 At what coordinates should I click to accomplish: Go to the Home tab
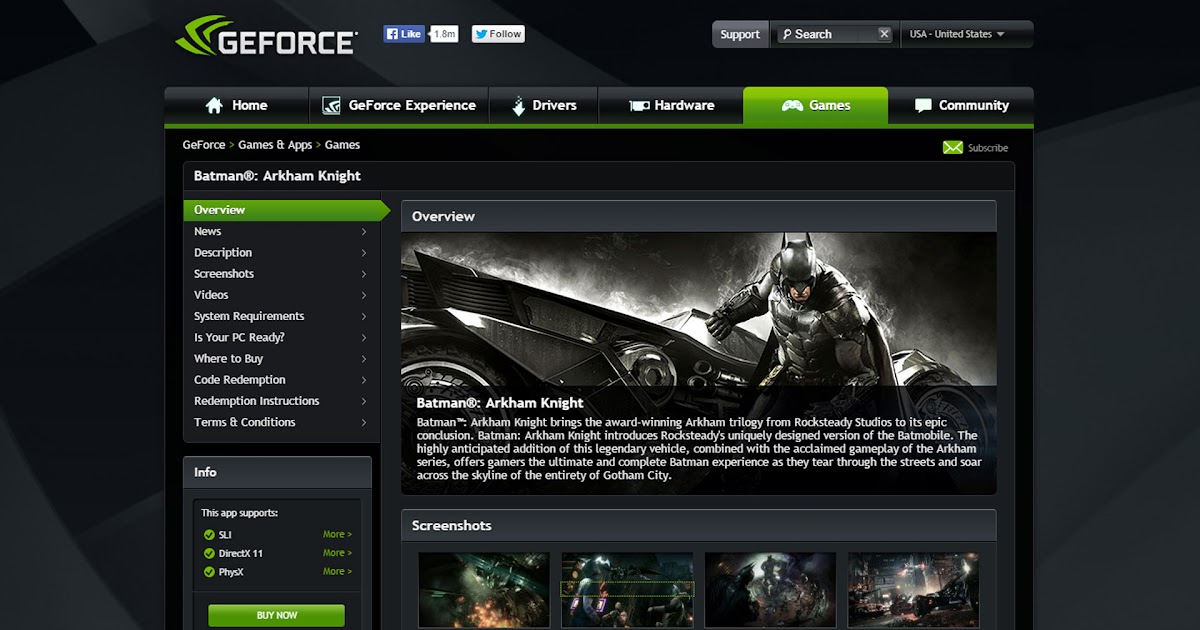pos(237,105)
